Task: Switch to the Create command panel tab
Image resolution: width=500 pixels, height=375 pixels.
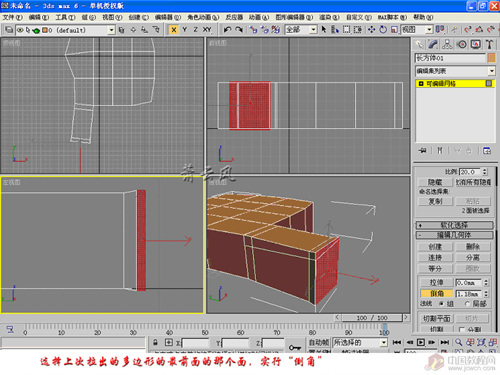Action: [419, 44]
